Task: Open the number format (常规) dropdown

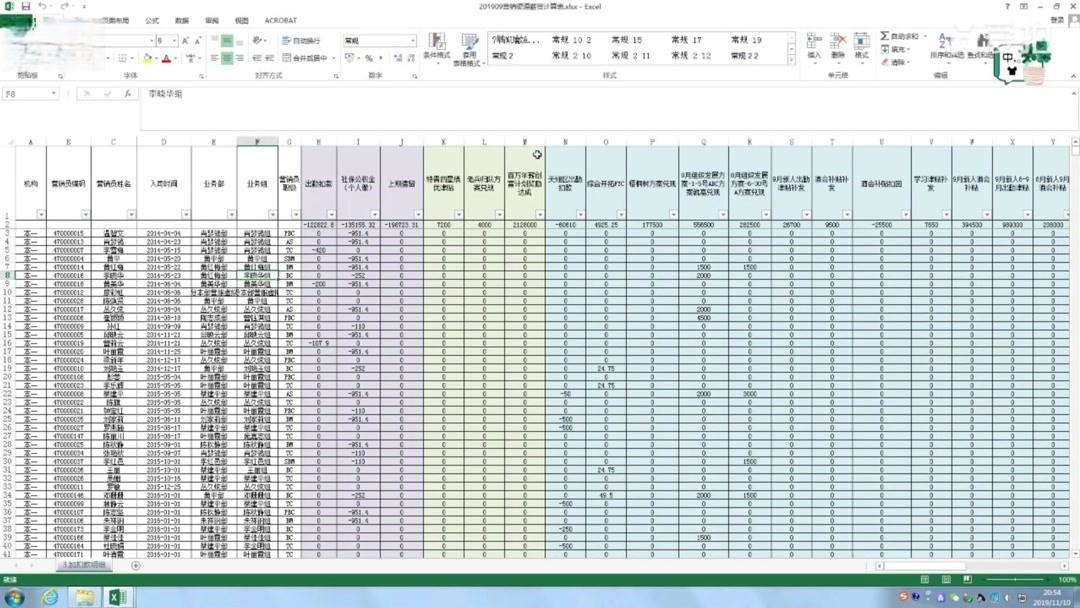Action: point(413,41)
